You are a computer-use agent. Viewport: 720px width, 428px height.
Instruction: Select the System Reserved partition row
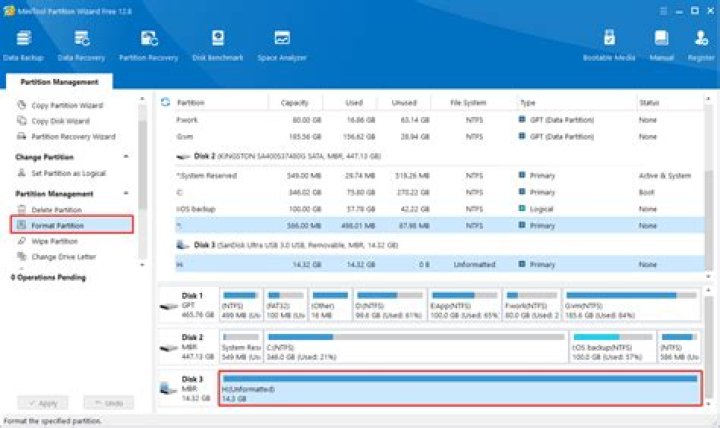[439, 175]
